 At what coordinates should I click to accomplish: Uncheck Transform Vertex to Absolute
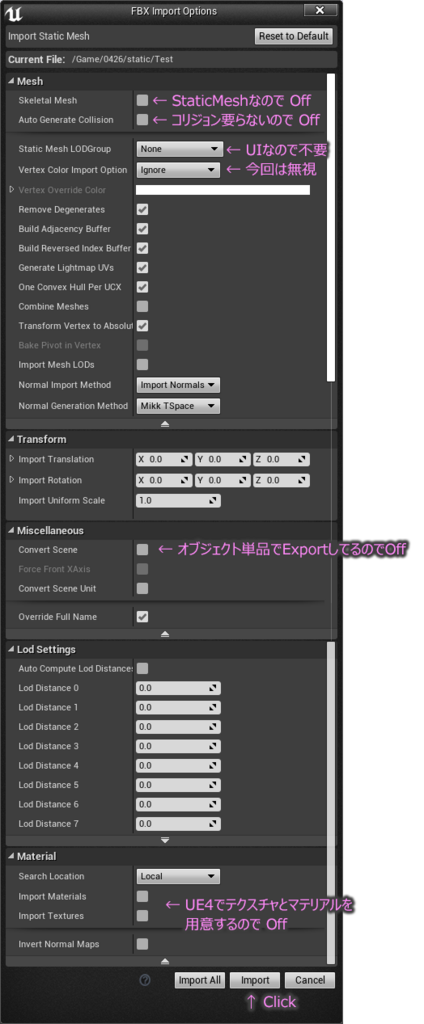142,325
